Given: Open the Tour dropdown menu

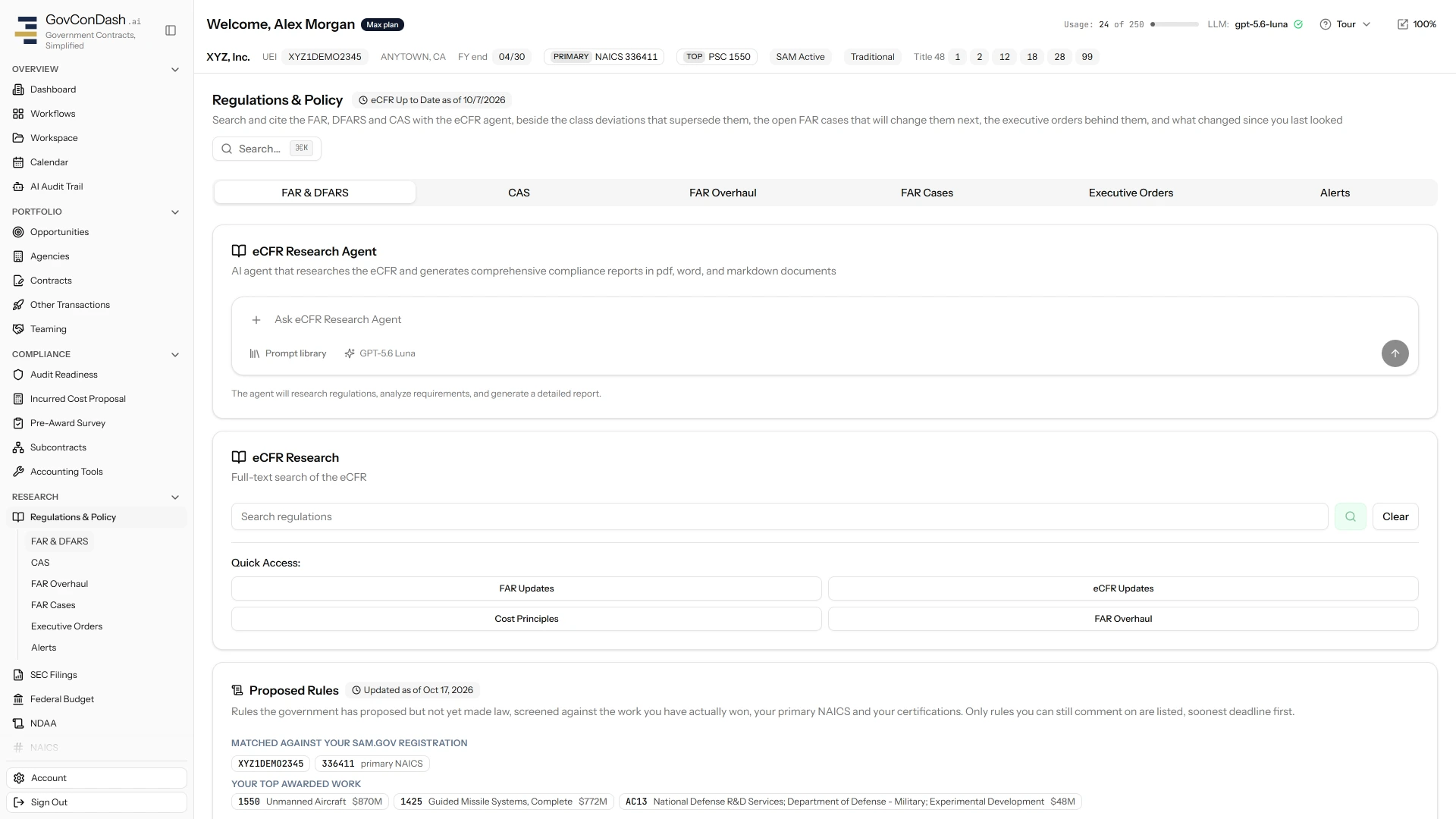Looking at the screenshot, I should click(x=1345, y=24).
